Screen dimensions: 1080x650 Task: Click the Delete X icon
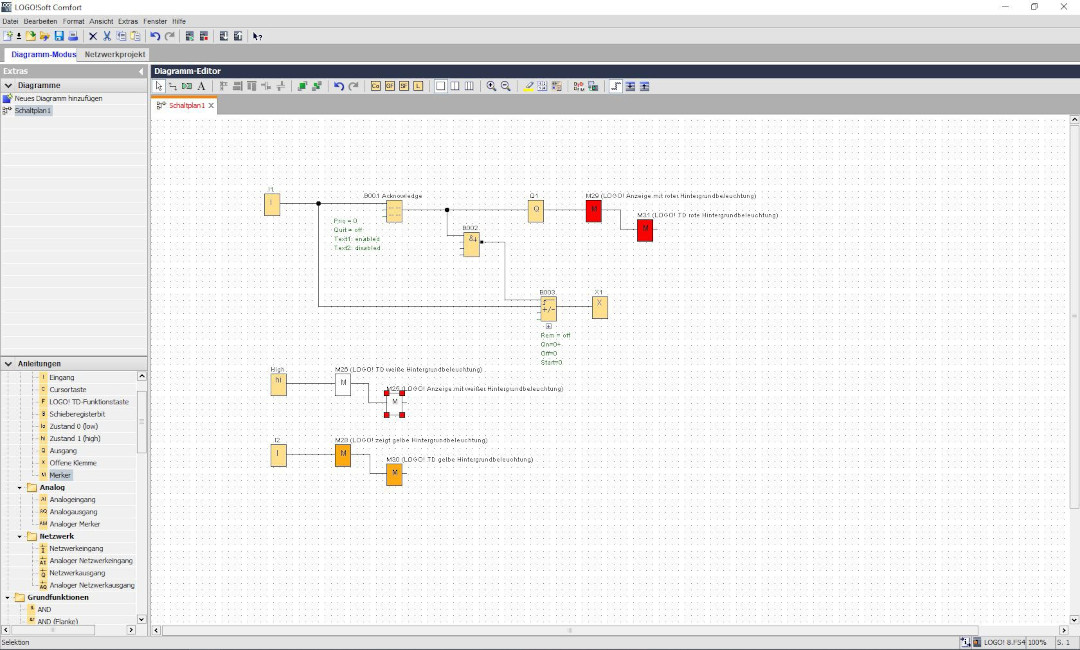[x=93, y=36]
